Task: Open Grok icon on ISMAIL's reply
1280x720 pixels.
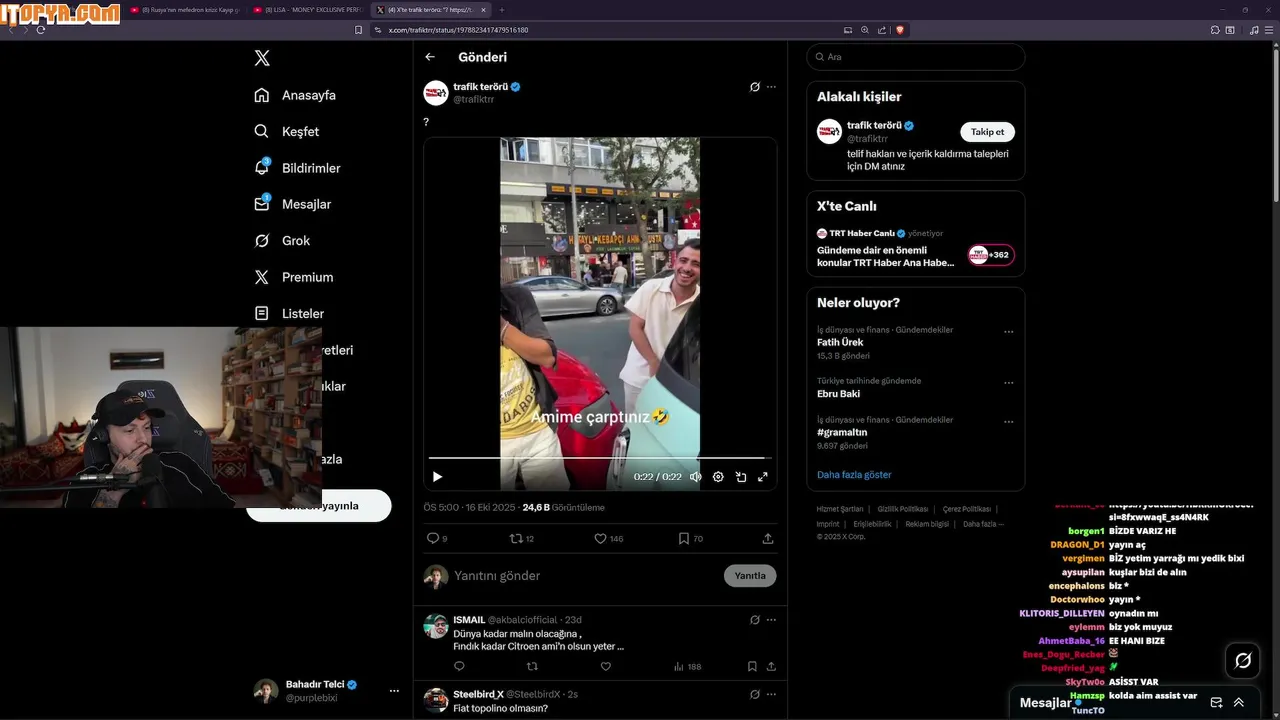Action: (755, 620)
